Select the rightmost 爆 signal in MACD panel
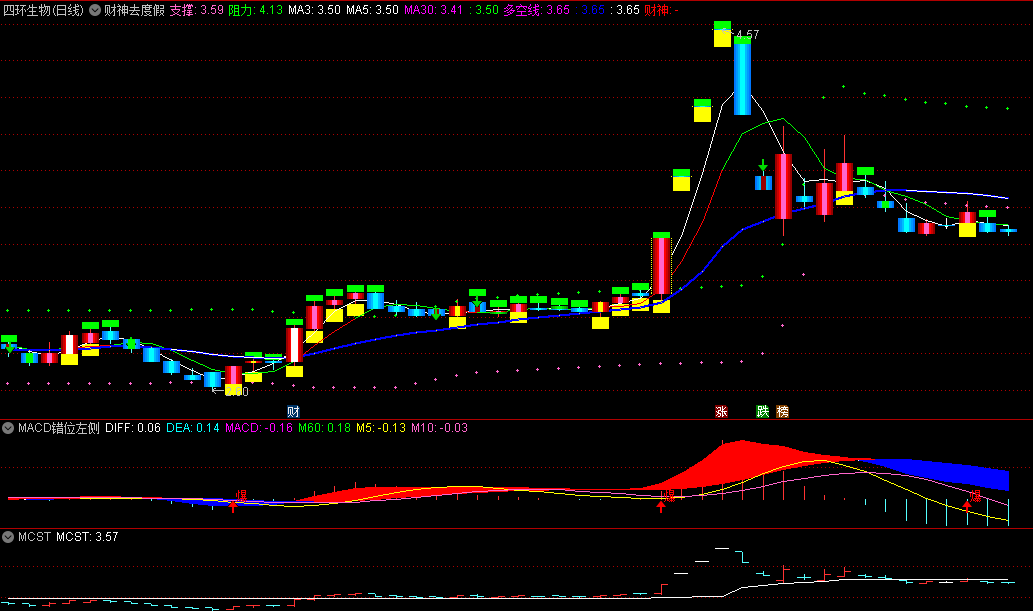Image resolution: width=1033 pixels, height=611 pixels. (975, 496)
